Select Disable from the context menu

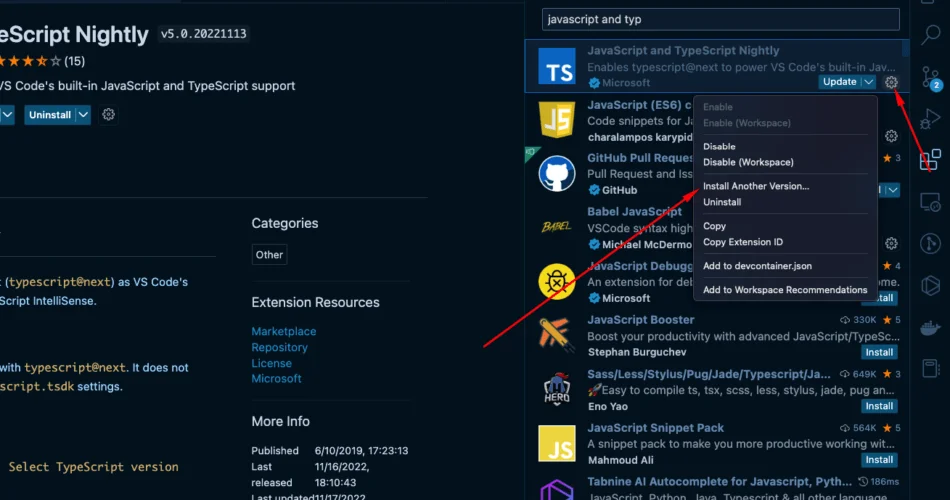click(x=719, y=147)
